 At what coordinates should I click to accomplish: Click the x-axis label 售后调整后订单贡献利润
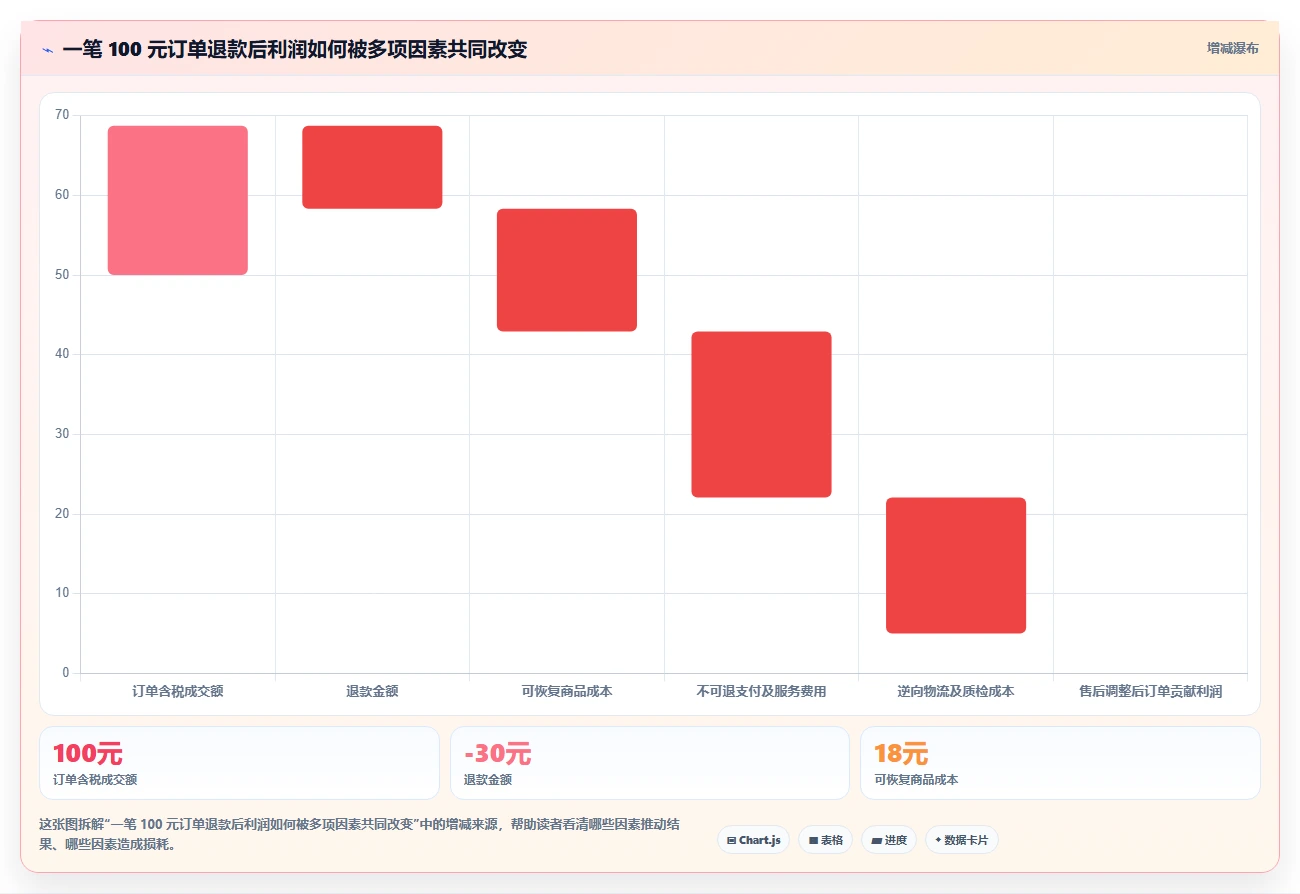pyautogui.click(x=1150, y=691)
